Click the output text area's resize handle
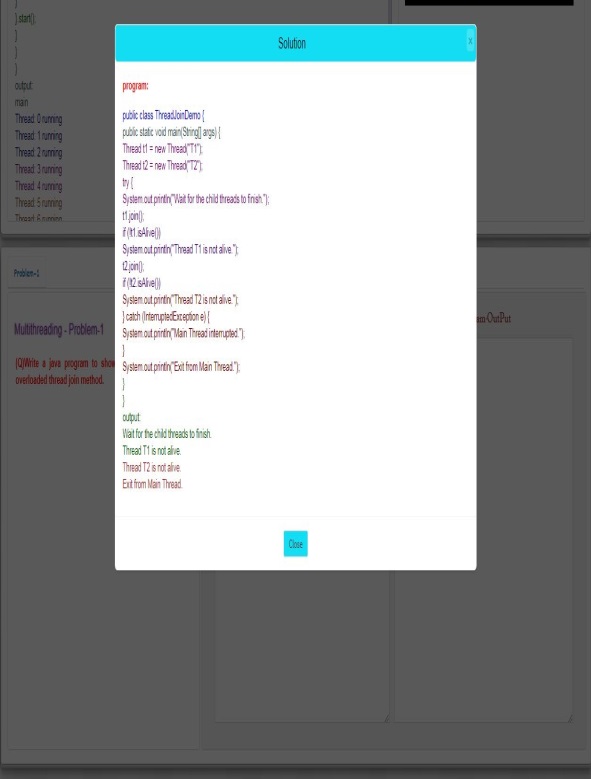 coord(570,718)
